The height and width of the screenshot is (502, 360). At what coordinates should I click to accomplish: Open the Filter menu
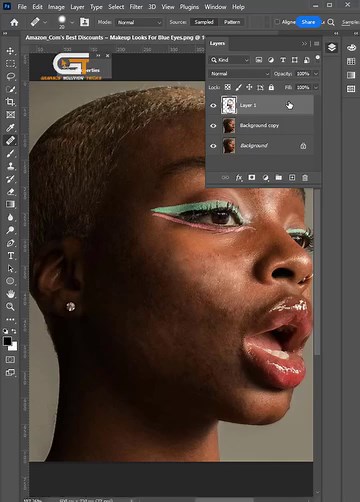(x=136, y=7)
